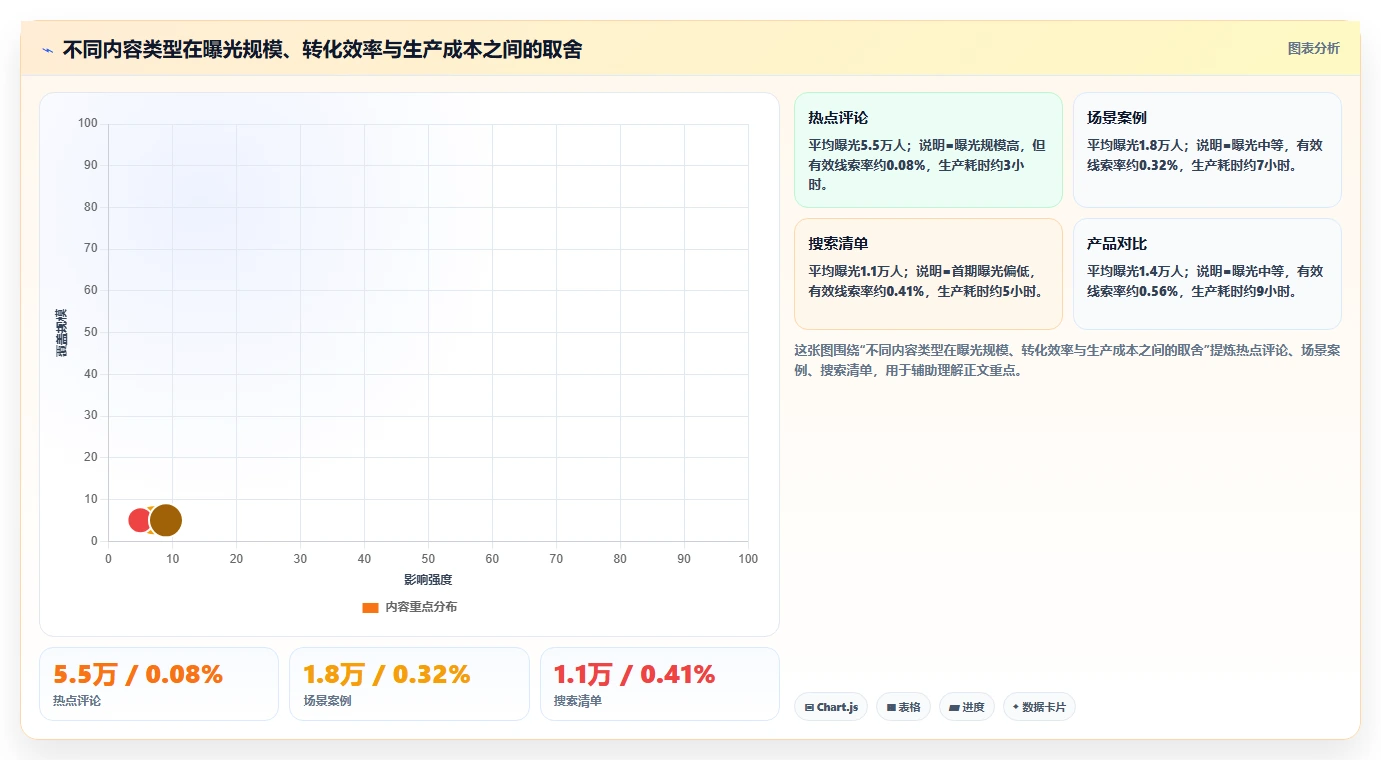Image resolution: width=1381 pixels, height=760 pixels.
Task: Click the main title about 曝光规模 trade-offs
Action: (322, 49)
